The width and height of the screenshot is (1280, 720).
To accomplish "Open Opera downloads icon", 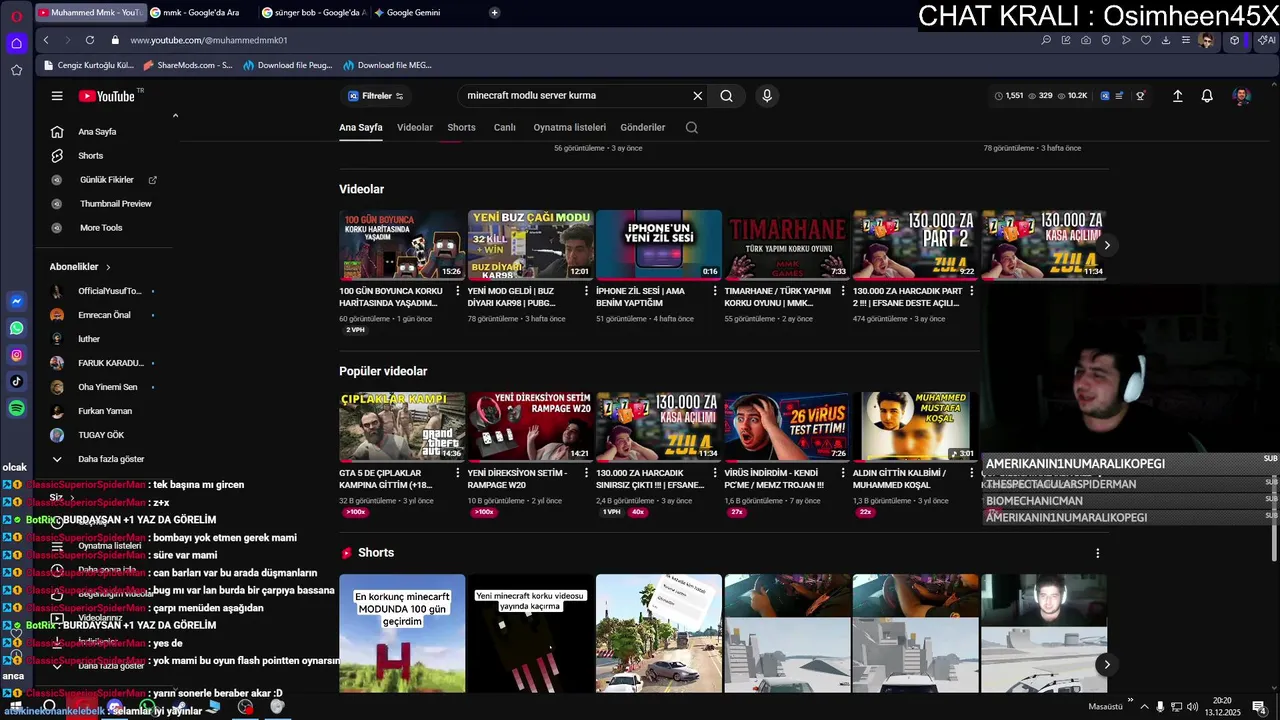I will click(x=1166, y=40).
